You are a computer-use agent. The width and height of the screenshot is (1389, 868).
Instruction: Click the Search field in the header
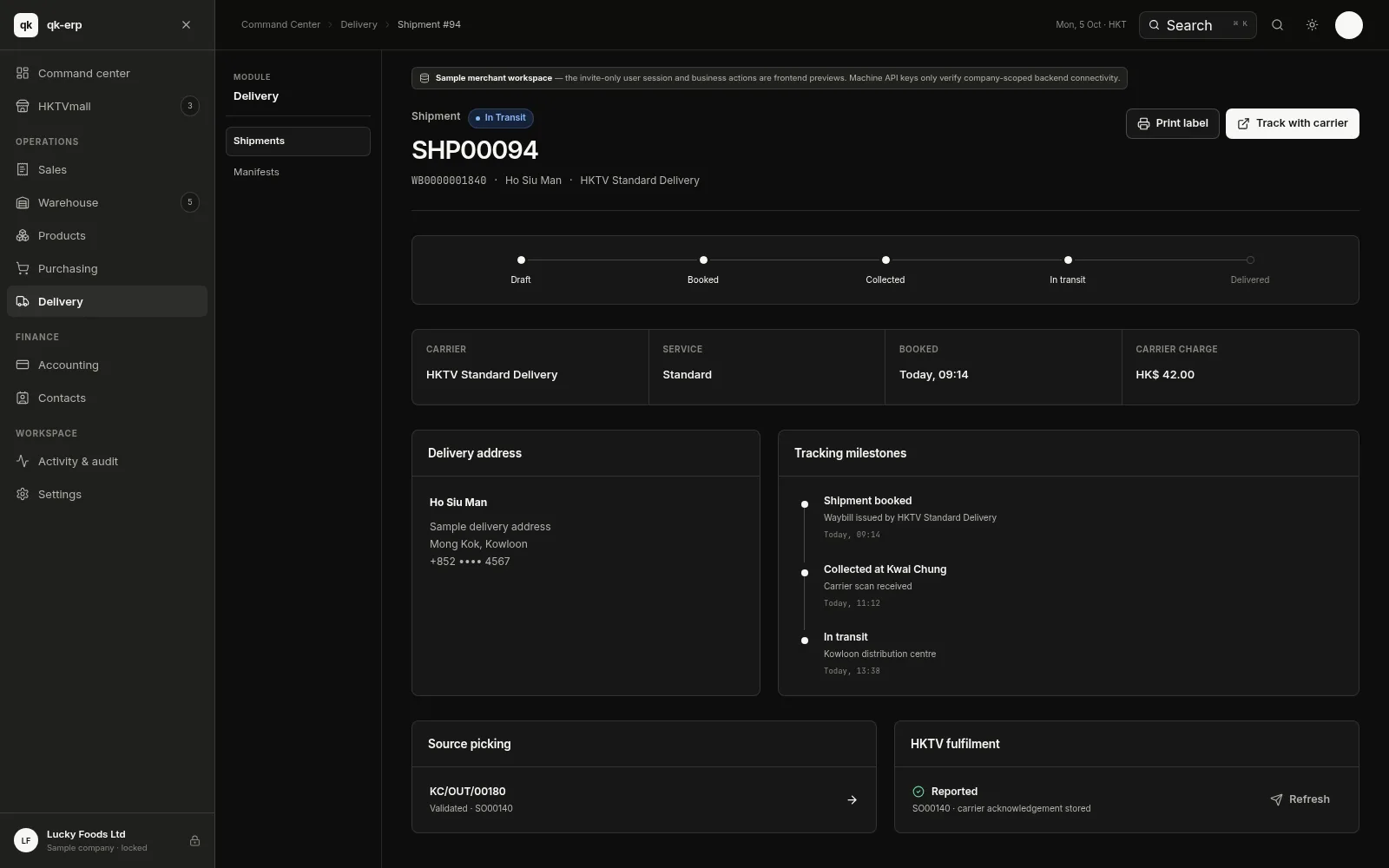pos(1197,25)
